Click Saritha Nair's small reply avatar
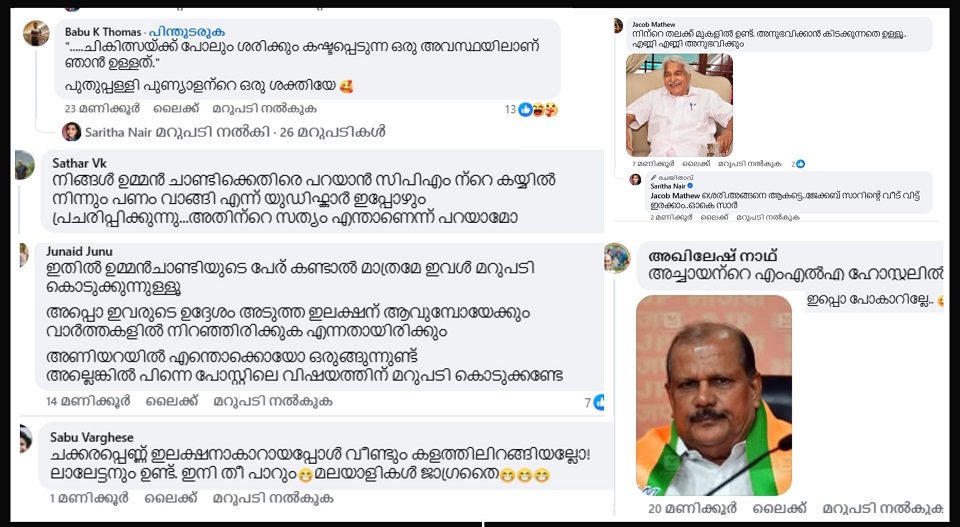Viewport: 960px width, 527px height. pos(72,132)
